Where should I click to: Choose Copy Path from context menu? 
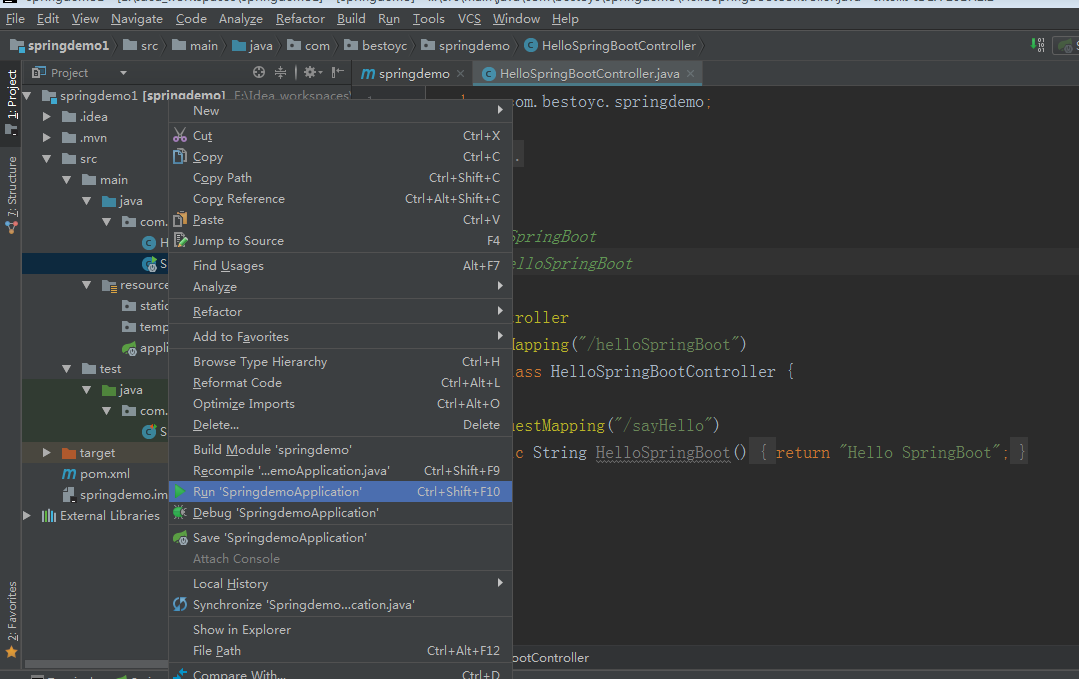(x=341, y=177)
